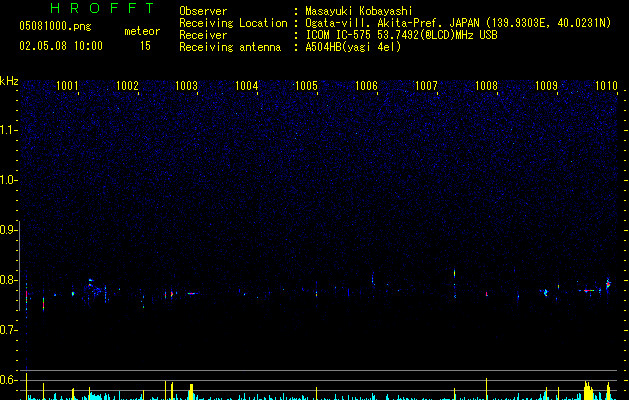The height and width of the screenshot is (400, 629).
Task: Click the 1.1 kHz frequency tick label
Action: tap(8, 130)
